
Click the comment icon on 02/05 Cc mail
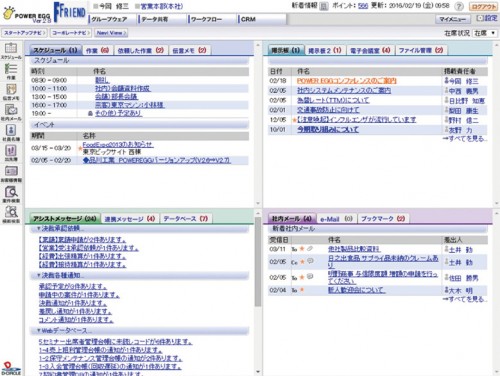point(310,261)
